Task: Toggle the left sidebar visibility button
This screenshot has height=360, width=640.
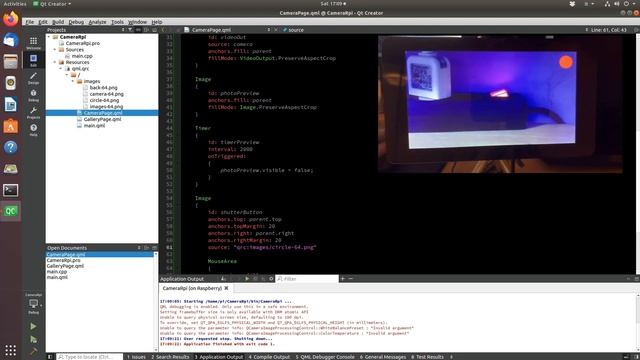Action: pos(50,357)
